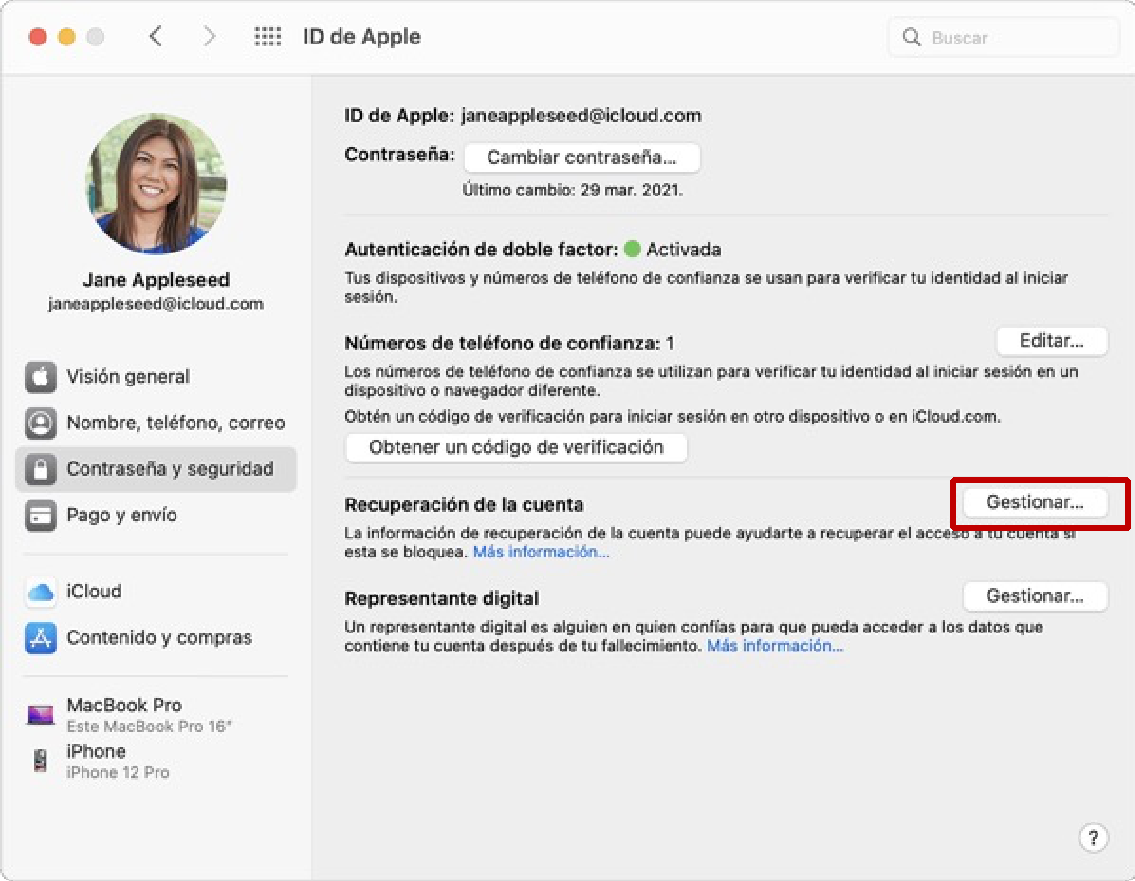Viewport: 1135px width, 881px height.
Task: Click Editar button for trusted phone numbers
Action: point(1052,341)
